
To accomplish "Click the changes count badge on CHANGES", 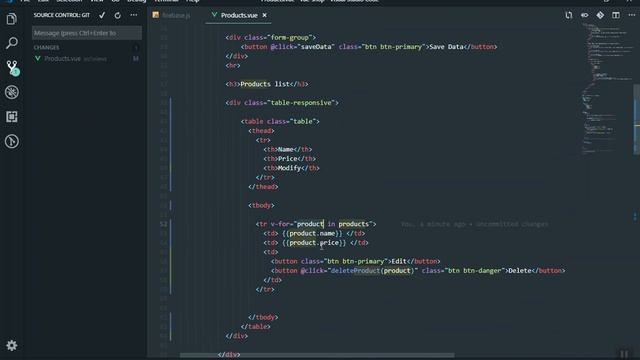I will pyautogui.click(x=136, y=48).
